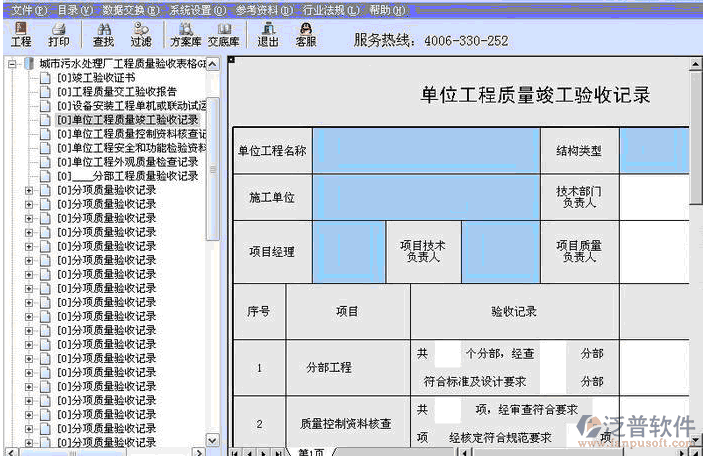
Task: Click the 项目技术负责人 blue input cell
Action: pos(501,252)
